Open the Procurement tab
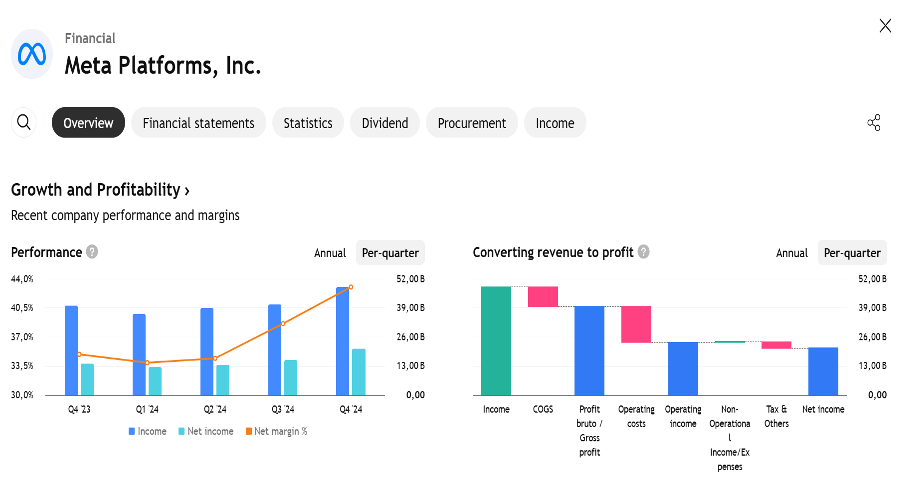The image size is (906, 488). [471, 122]
